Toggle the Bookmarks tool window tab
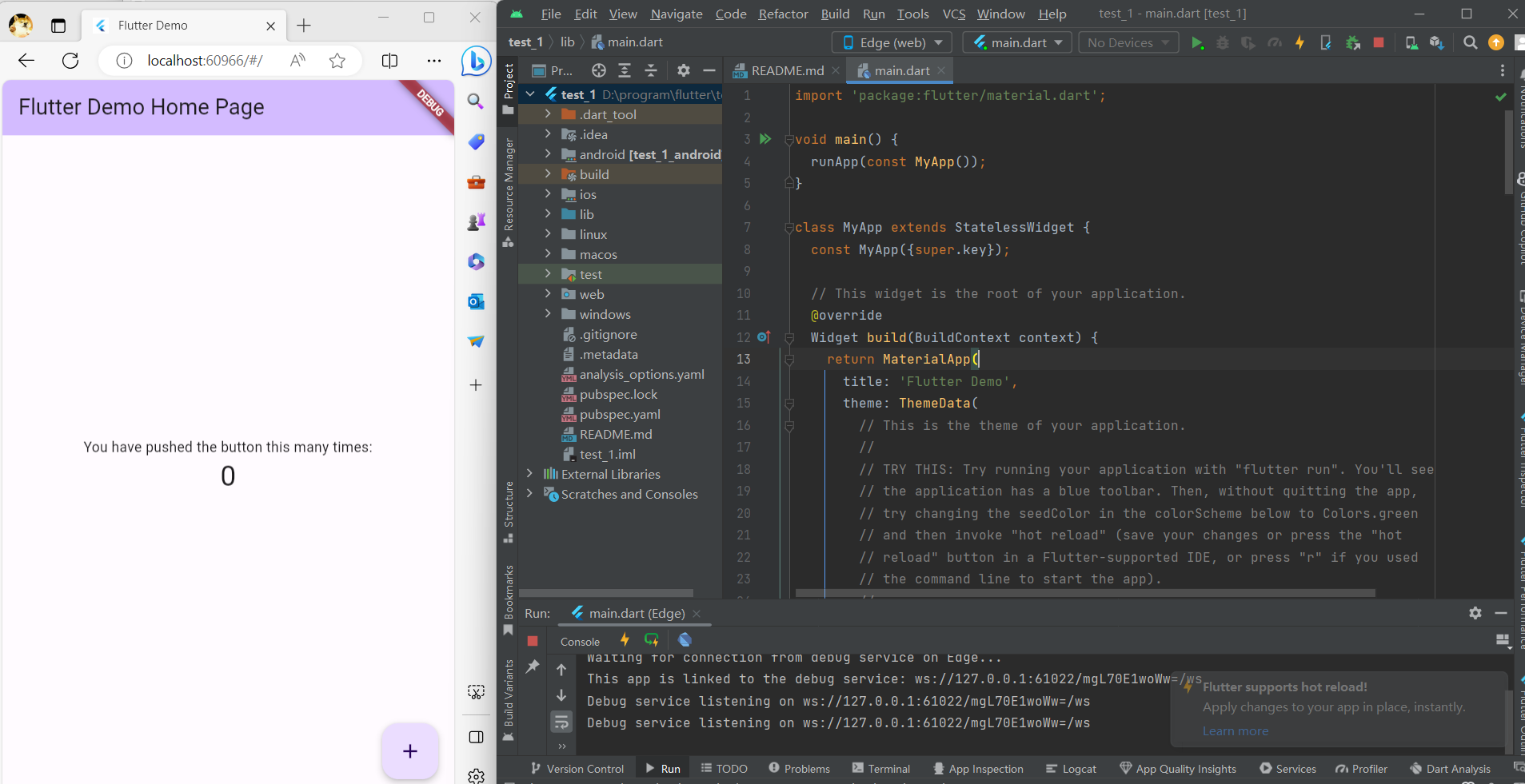Image resolution: width=1525 pixels, height=784 pixels. [509, 601]
